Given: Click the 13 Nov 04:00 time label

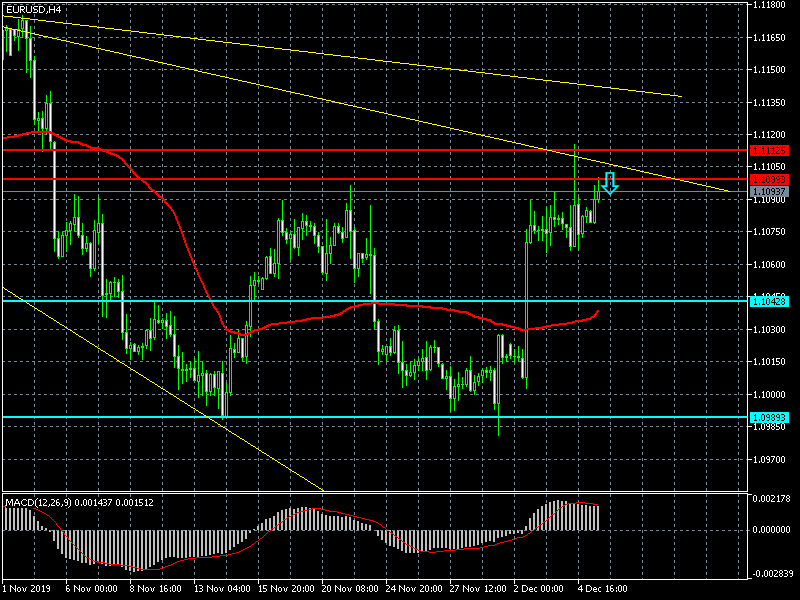Looking at the screenshot, I should (x=222, y=589).
